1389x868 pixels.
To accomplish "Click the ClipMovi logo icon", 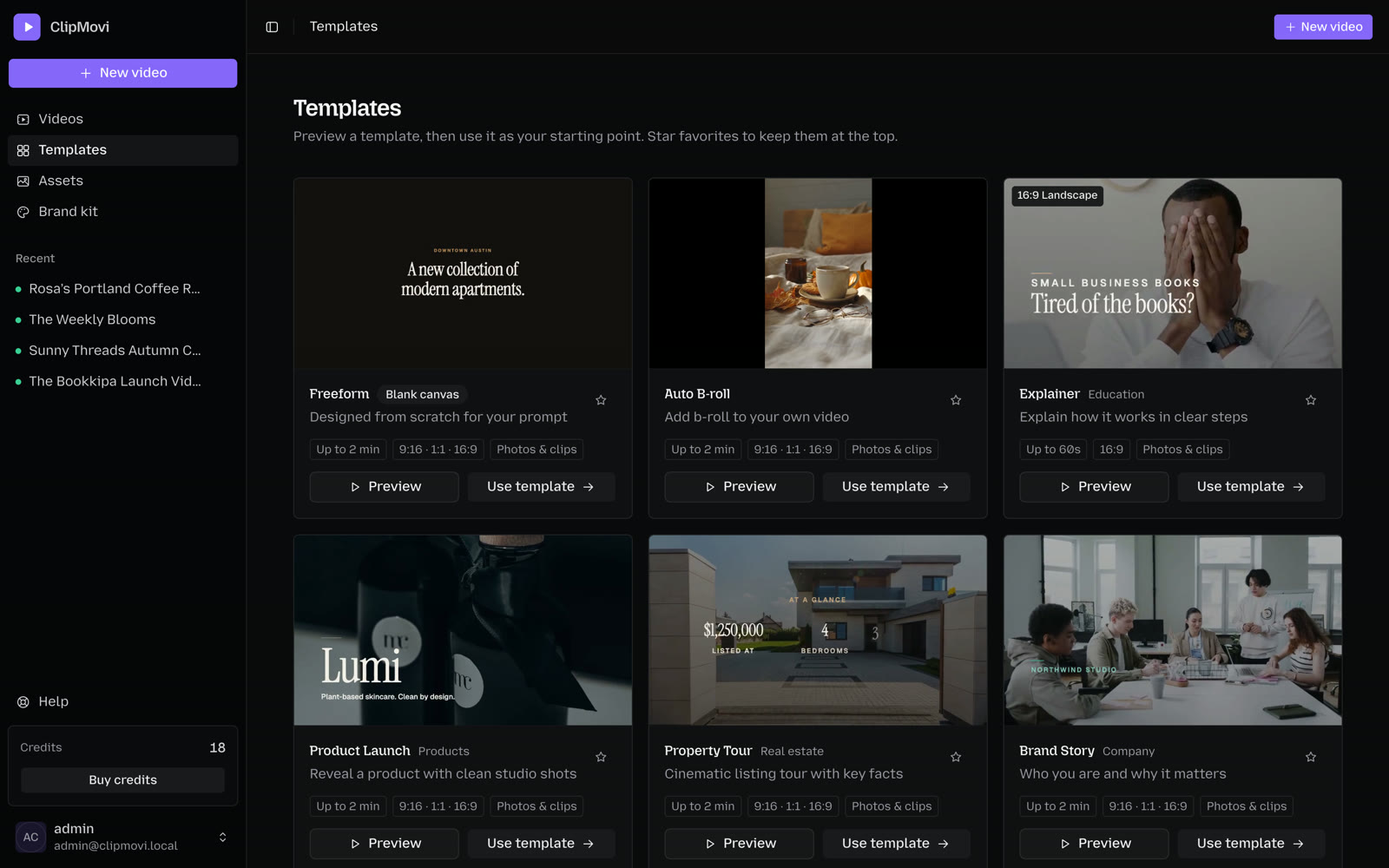I will 27,27.
